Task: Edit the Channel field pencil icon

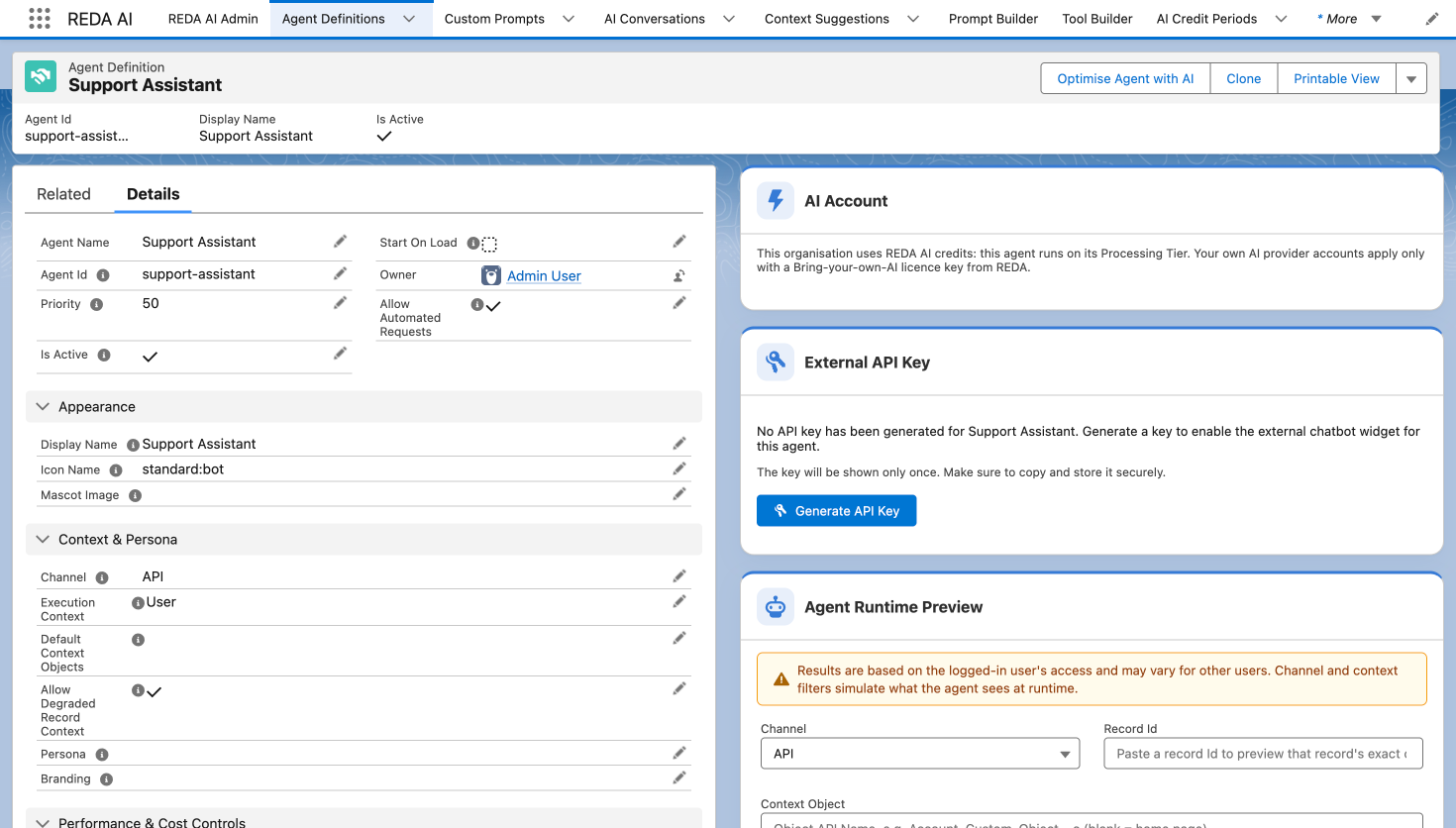Action: click(679, 576)
